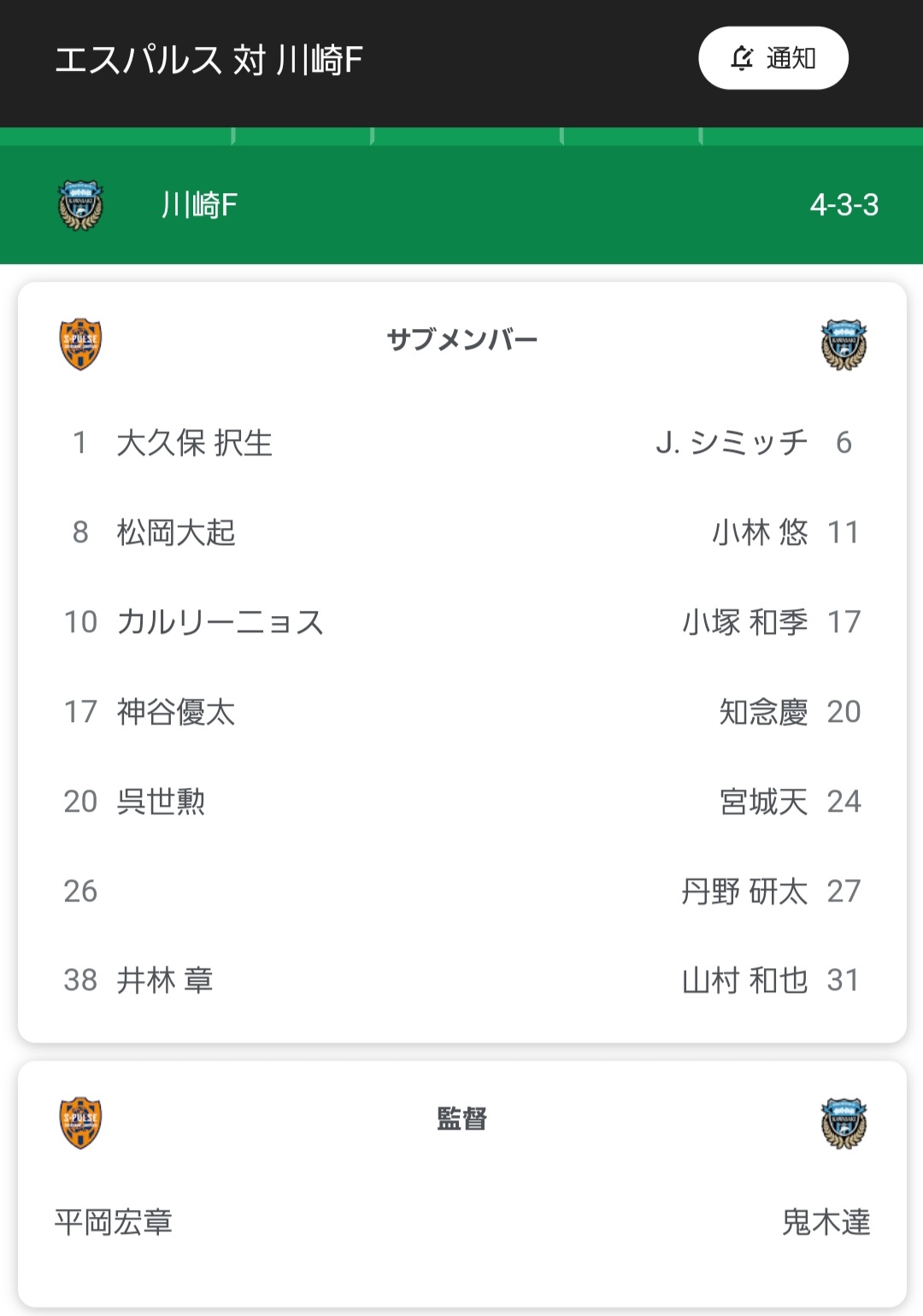Screen dimensions: 923x1316
Task: Tap Kawasaki crest in 監督 card
Action: pos(844,1122)
